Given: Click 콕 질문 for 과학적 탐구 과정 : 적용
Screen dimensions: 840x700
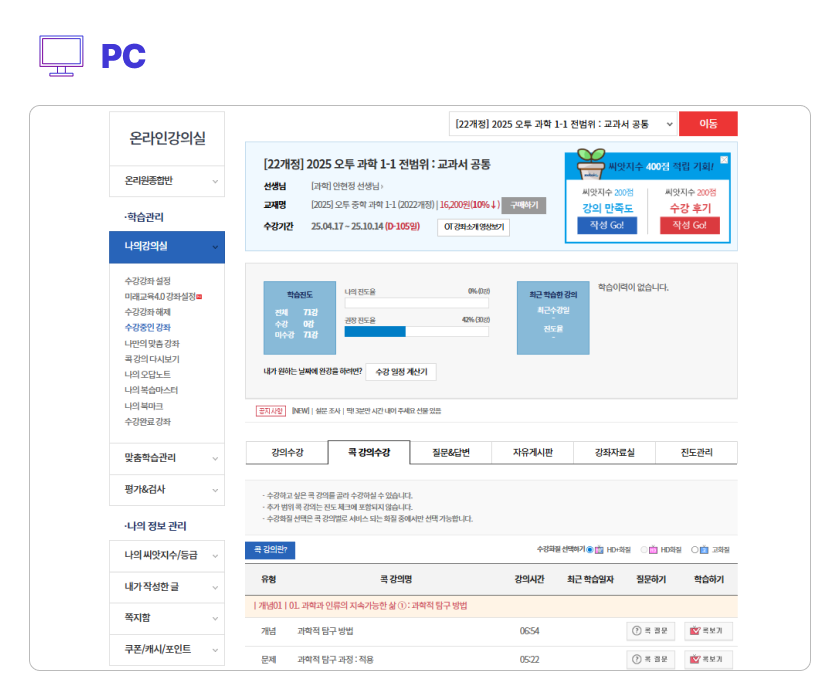Looking at the screenshot, I should click(x=651, y=659).
